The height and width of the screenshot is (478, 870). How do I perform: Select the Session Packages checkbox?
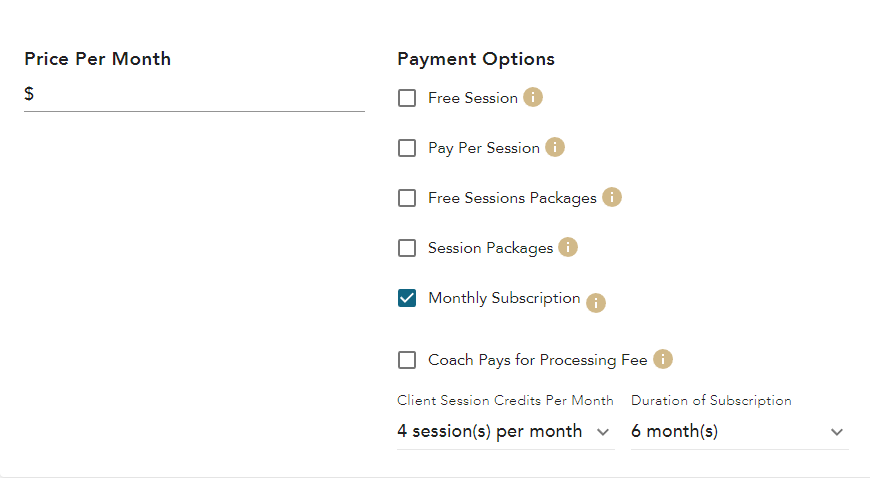(x=407, y=248)
